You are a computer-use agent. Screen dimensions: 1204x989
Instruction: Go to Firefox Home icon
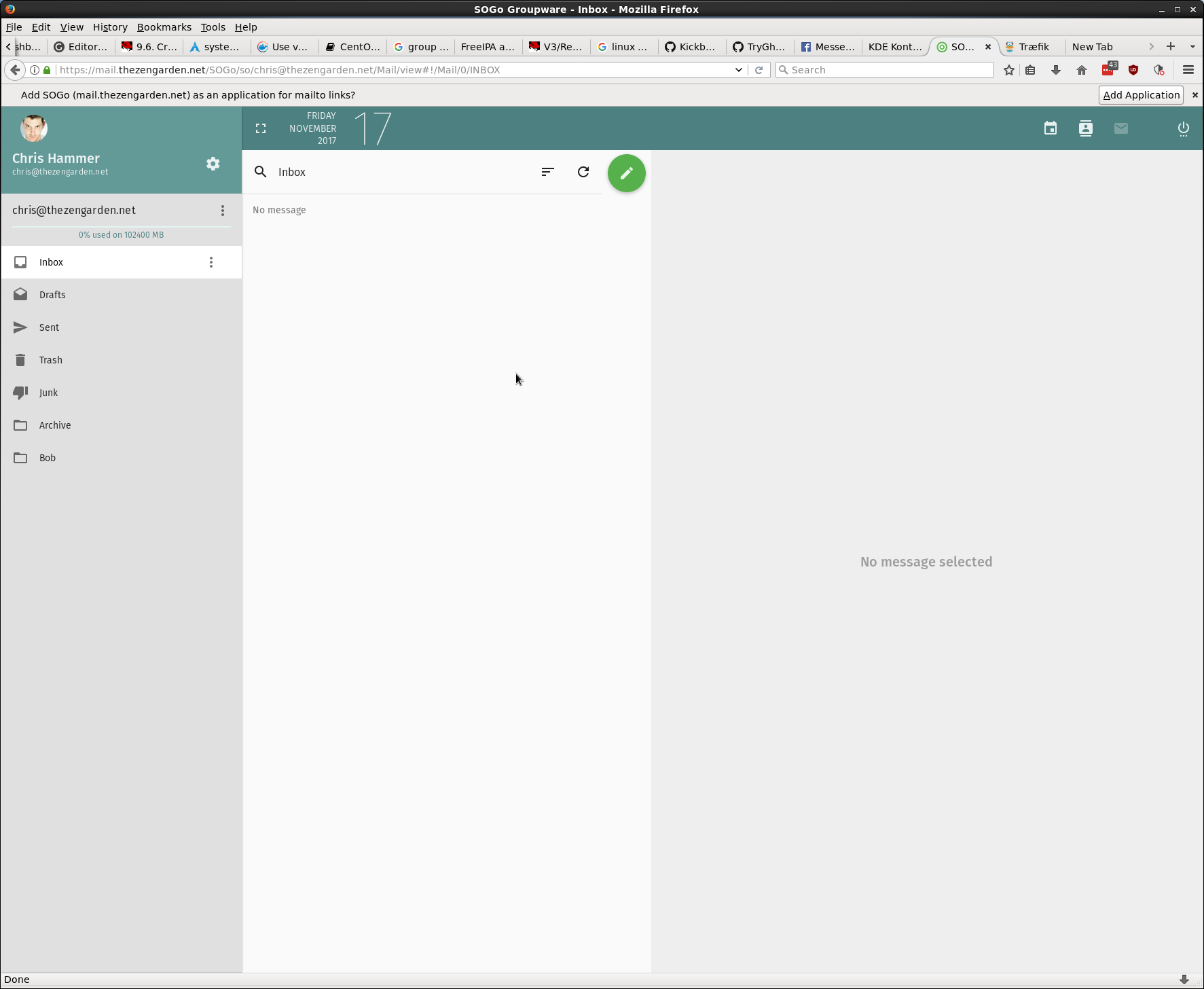1082,69
